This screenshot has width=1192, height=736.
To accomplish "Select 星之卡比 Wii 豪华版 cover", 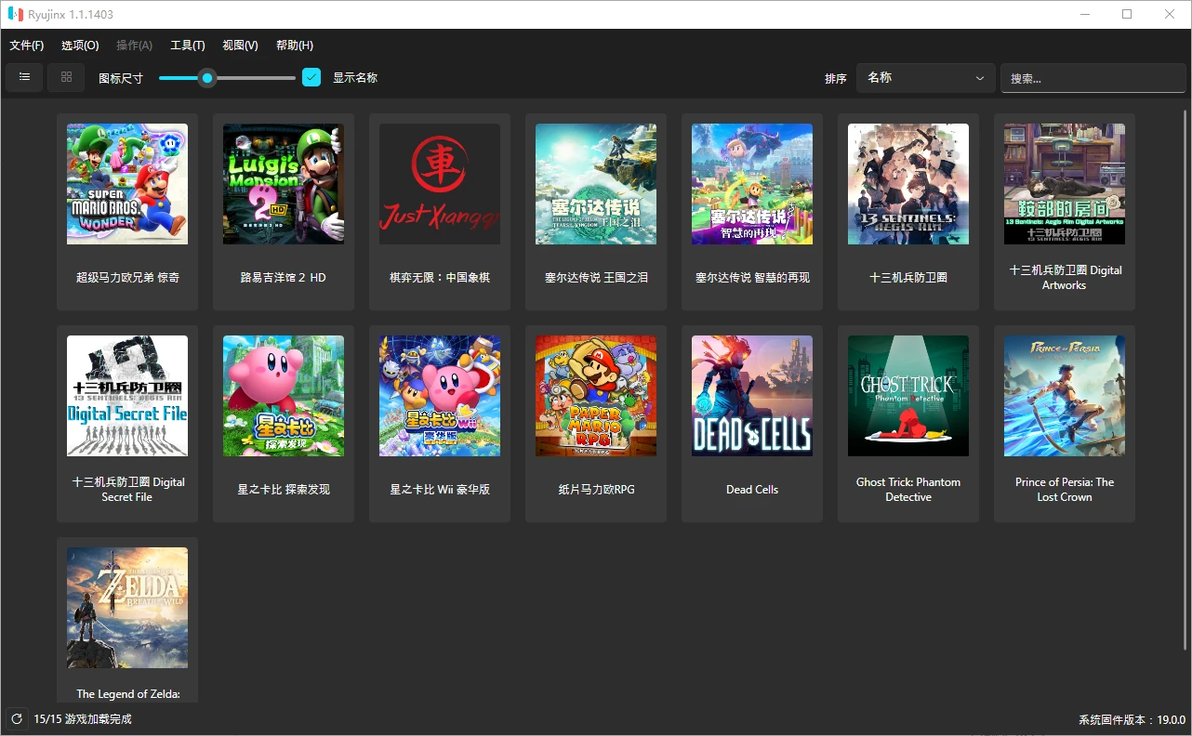I will [439, 396].
